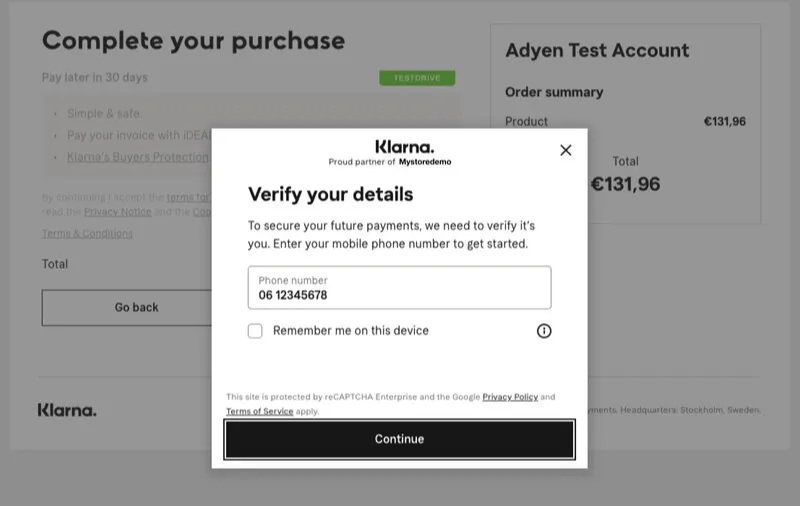Open the Terms & Conditions link

[x=87, y=234]
